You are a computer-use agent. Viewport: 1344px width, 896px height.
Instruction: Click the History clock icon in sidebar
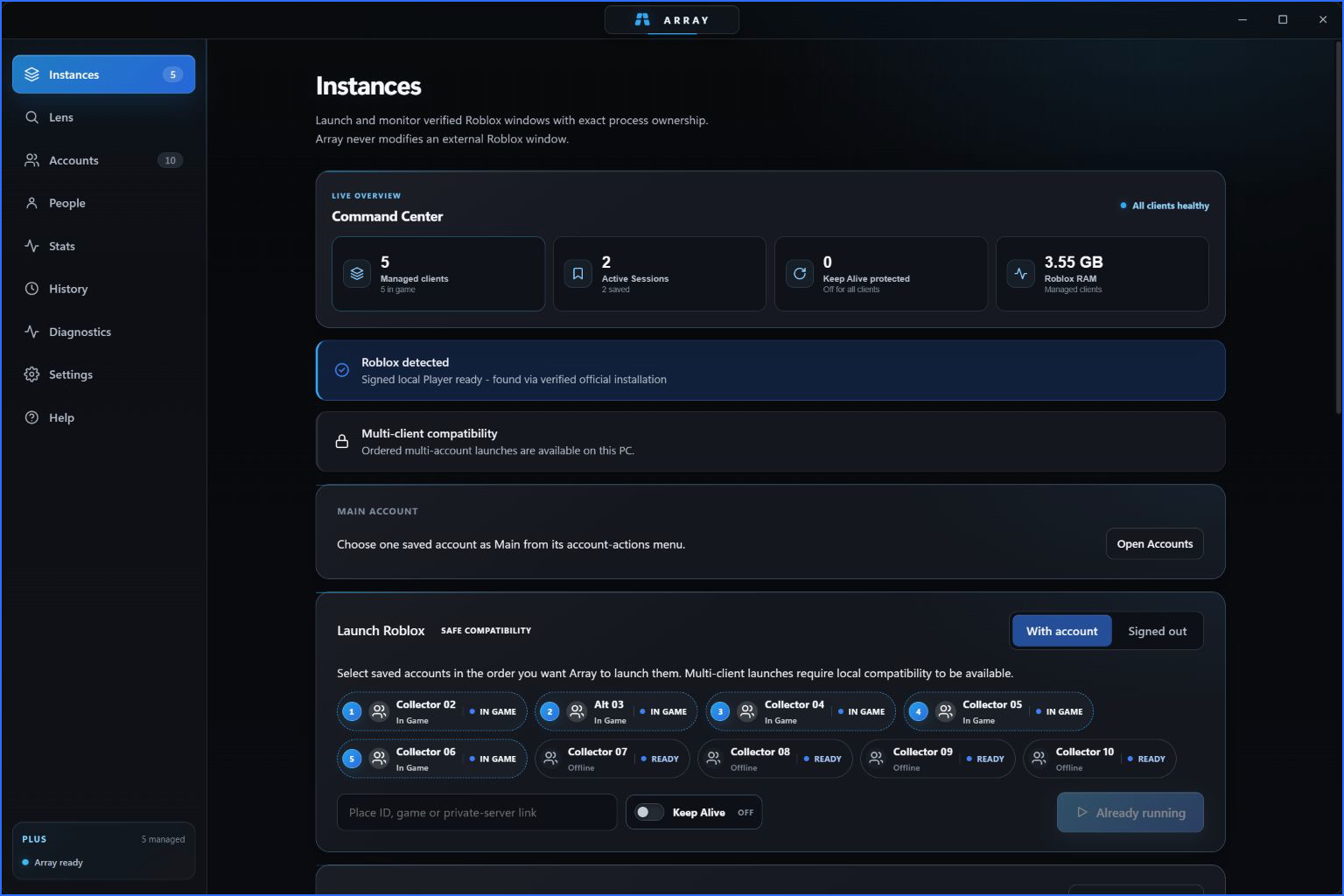pyautogui.click(x=31, y=289)
